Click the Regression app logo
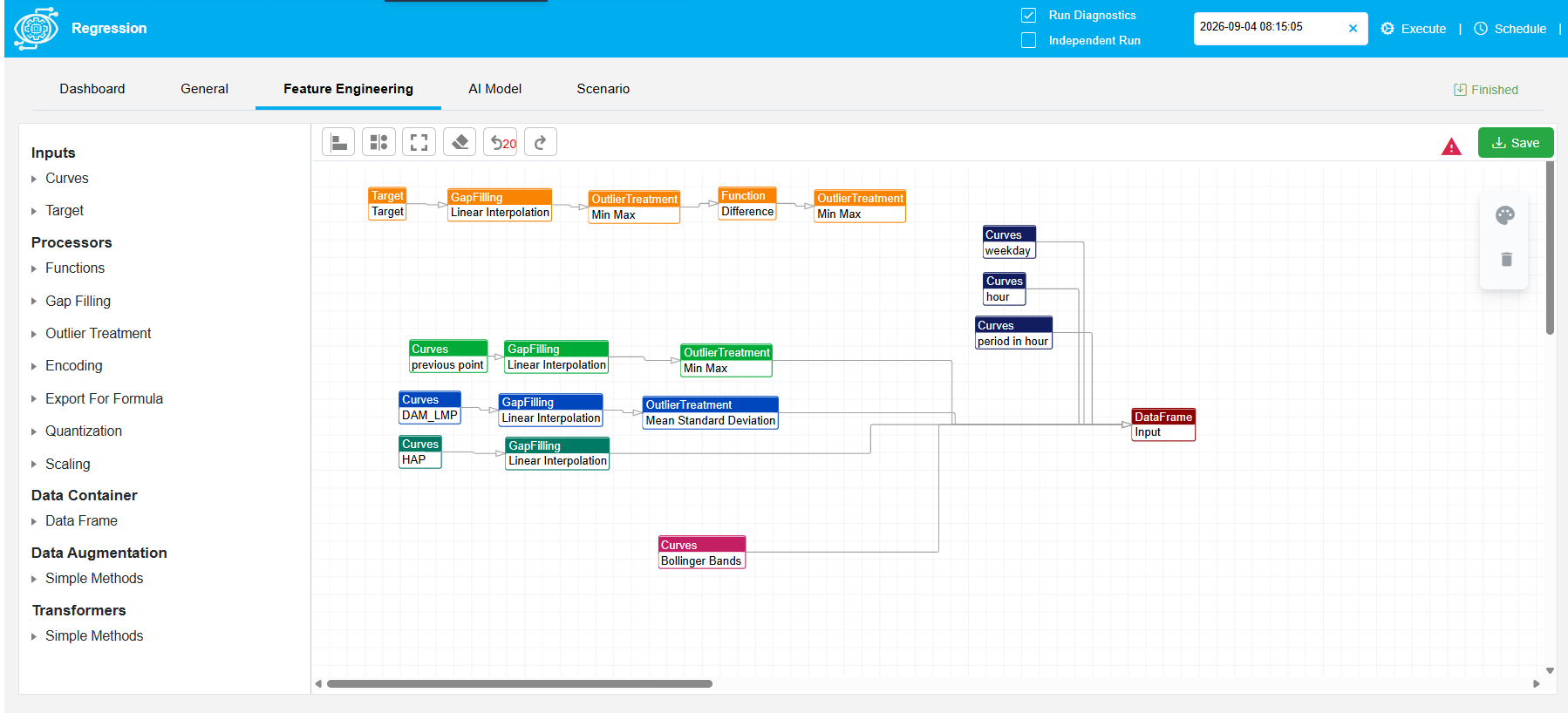Viewport: 1568px width, 713px height. pos(36,29)
